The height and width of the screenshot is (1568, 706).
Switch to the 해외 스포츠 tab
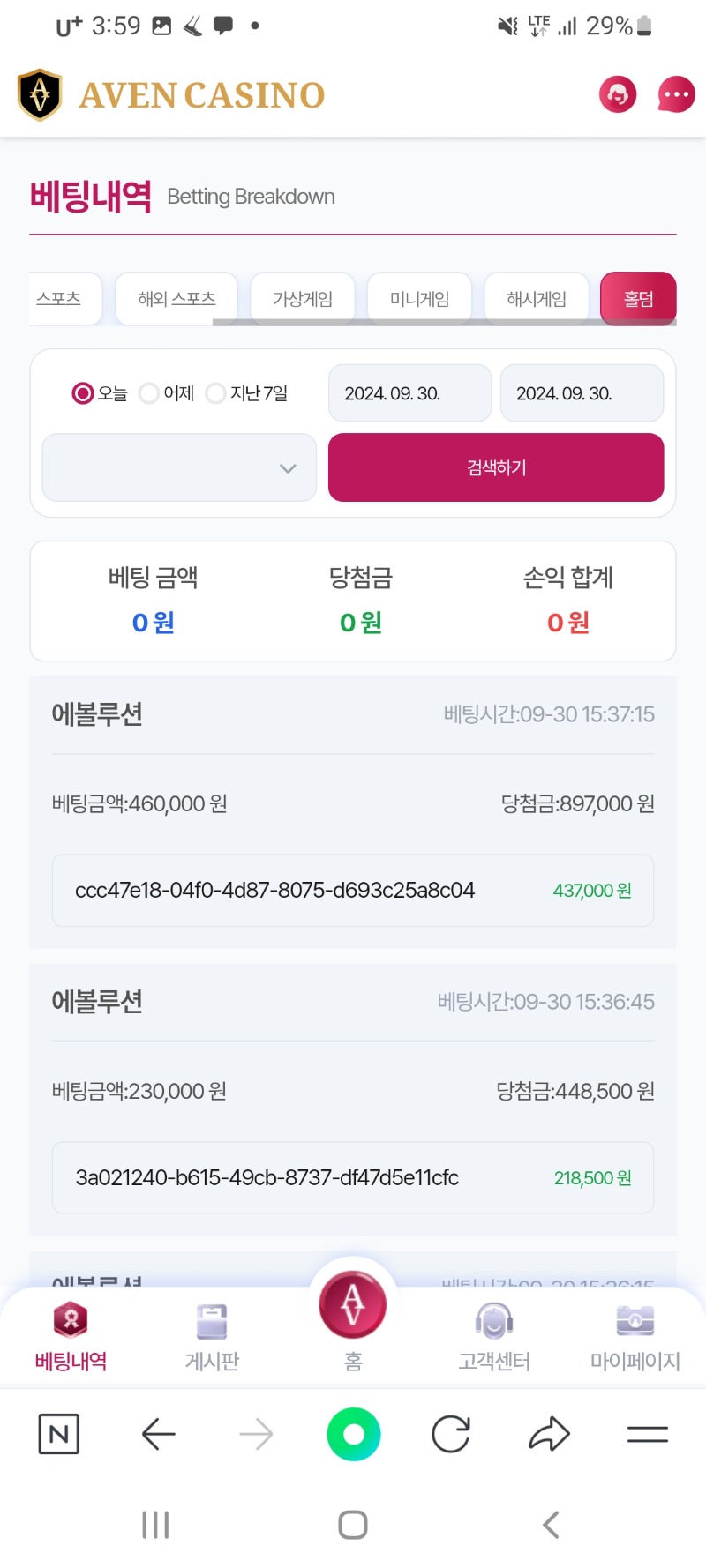pos(176,299)
